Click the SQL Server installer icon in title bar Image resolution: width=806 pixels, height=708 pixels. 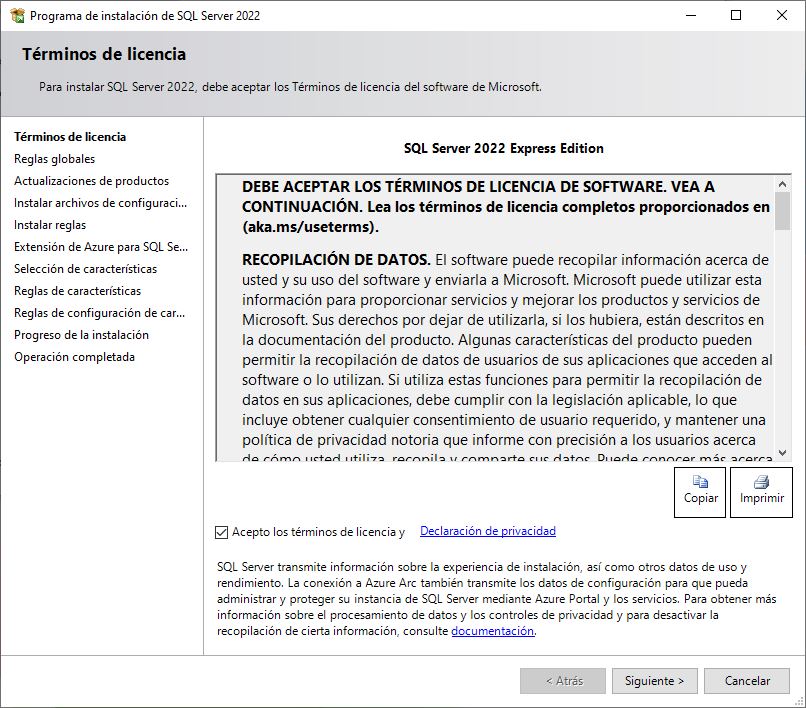click(x=17, y=15)
